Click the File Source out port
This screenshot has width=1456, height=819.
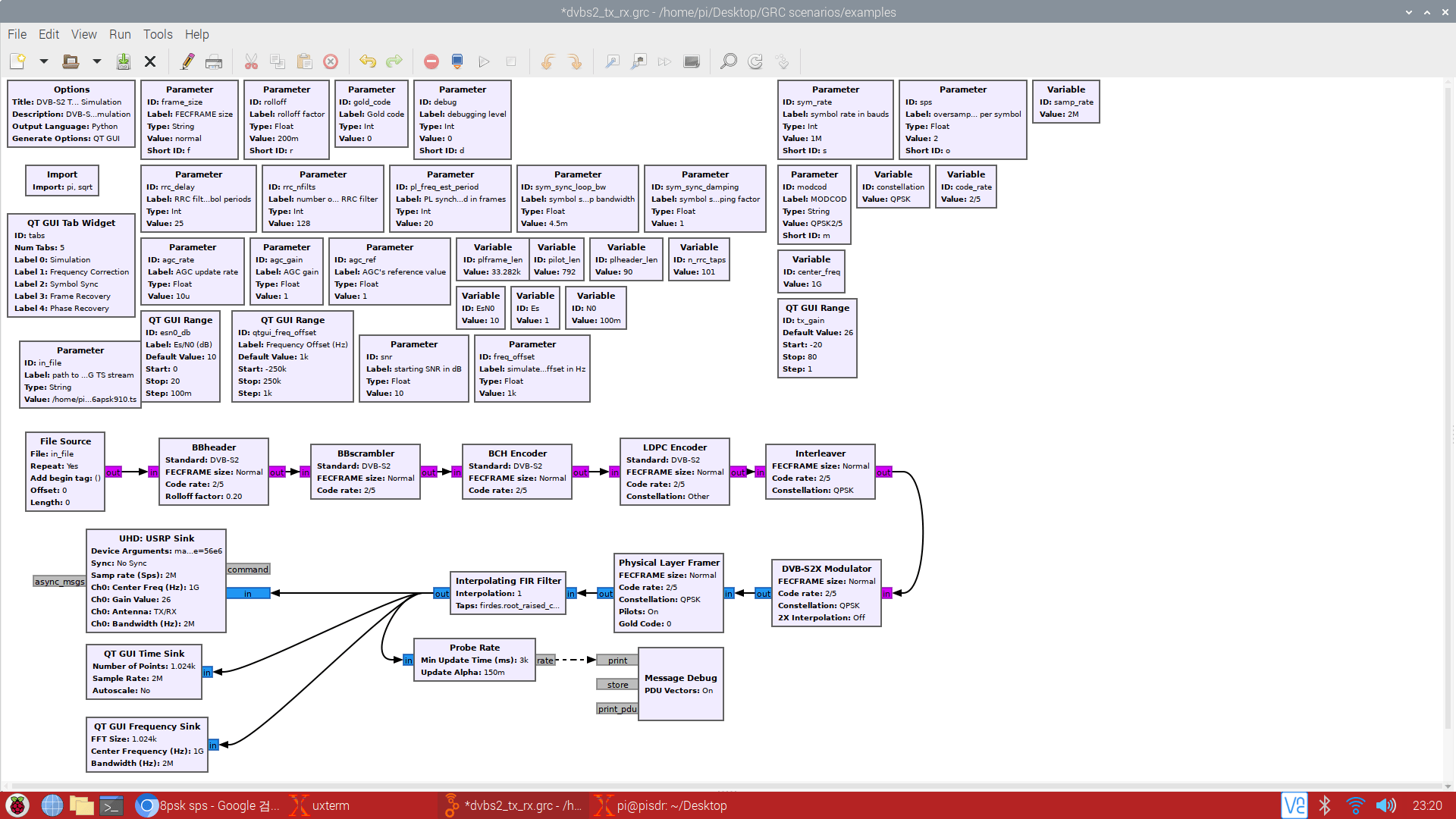click(113, 472)
